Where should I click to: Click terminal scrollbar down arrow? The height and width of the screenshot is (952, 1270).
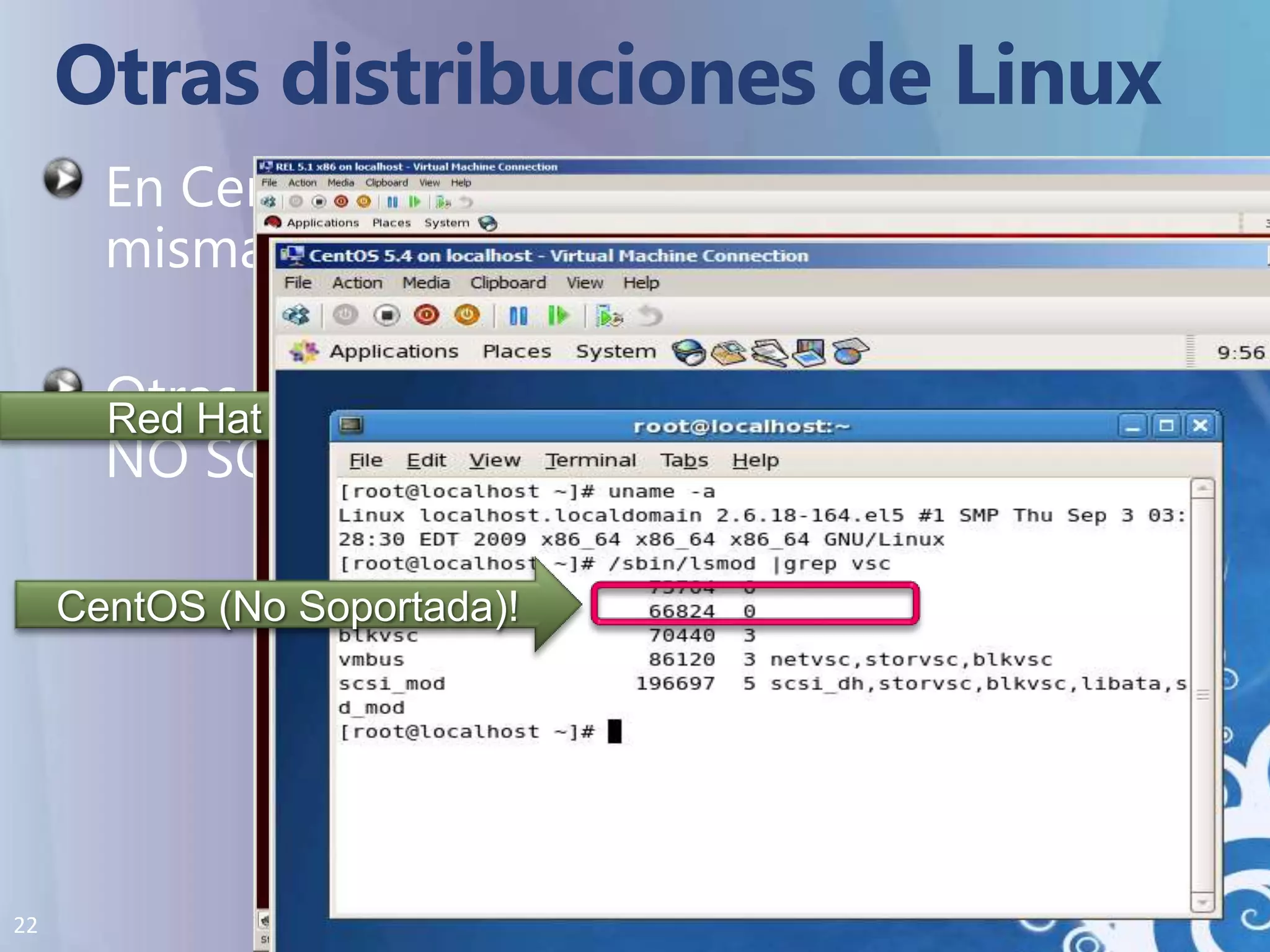(x=1202, y=902)
